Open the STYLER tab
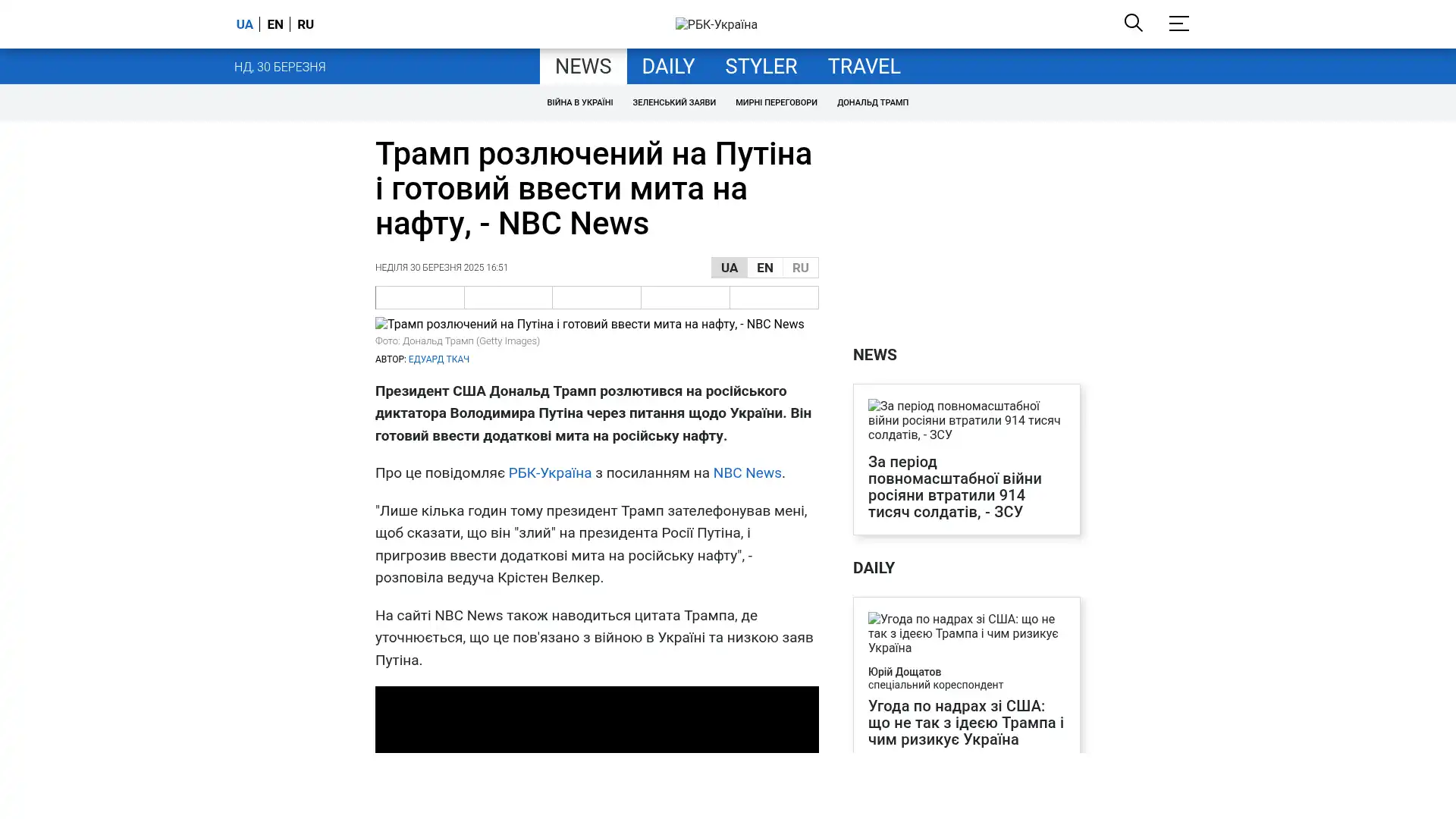The height and width of the screenshot is (819, 1456). (x=761, y=66)
